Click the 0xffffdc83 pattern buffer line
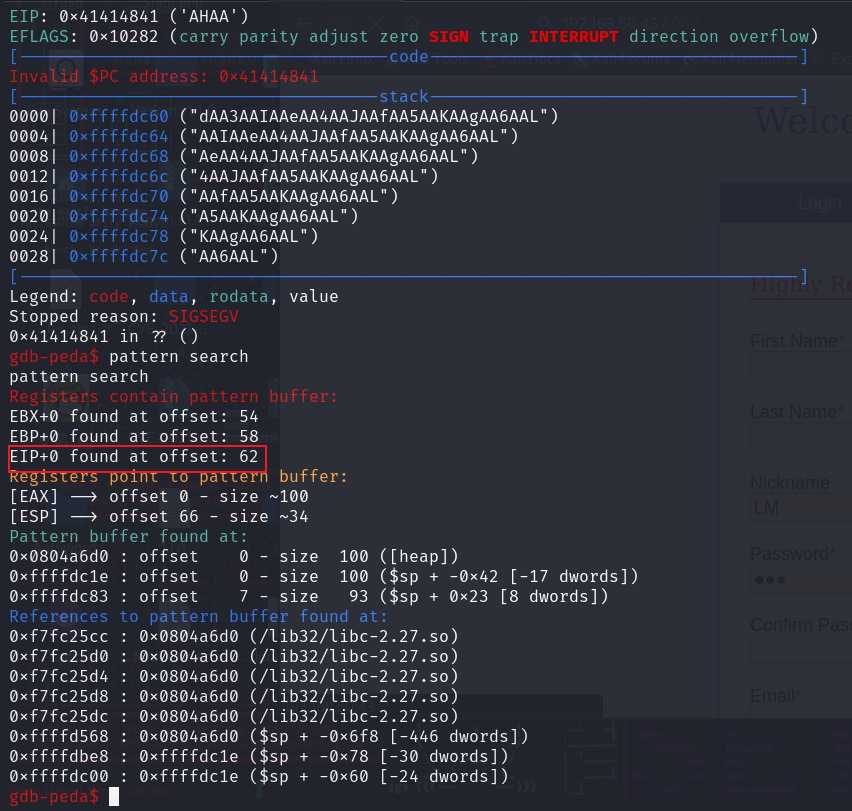This screenshot has height=811, width=852. pyautogui.click(x=309, y=596)
